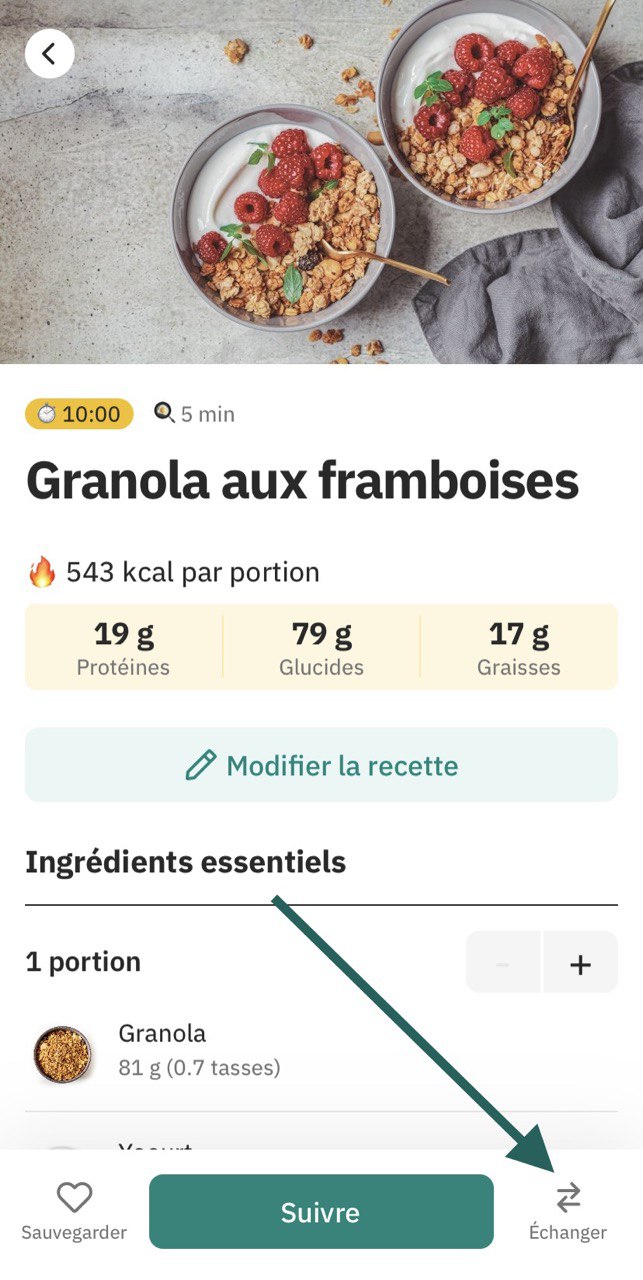643x1280 pixels.
Task: Select Modifier la recette
Action: (x=321, y=766)
